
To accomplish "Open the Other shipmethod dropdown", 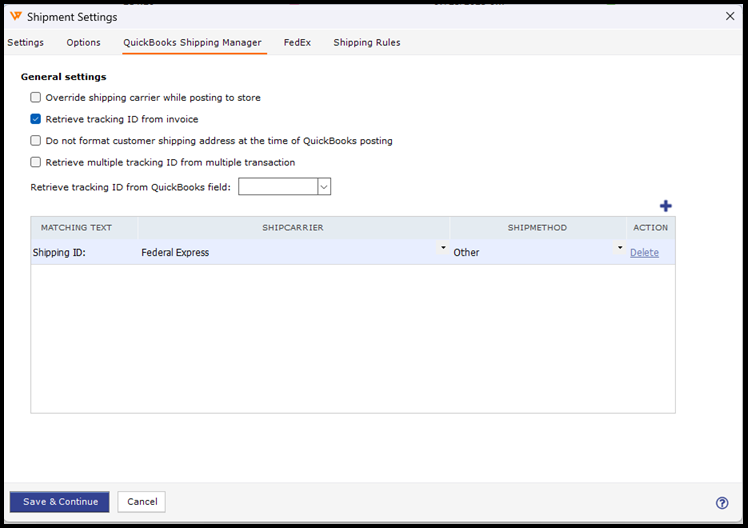I will click(x=620, y=248).
